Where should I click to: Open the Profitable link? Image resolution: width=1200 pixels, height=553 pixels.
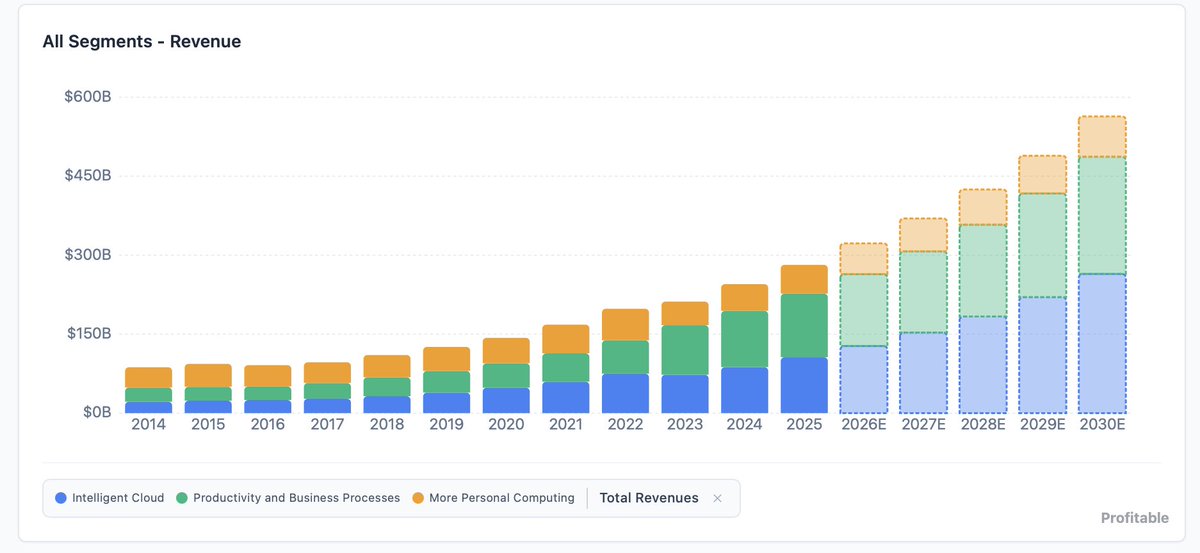tap(1134, 518)
